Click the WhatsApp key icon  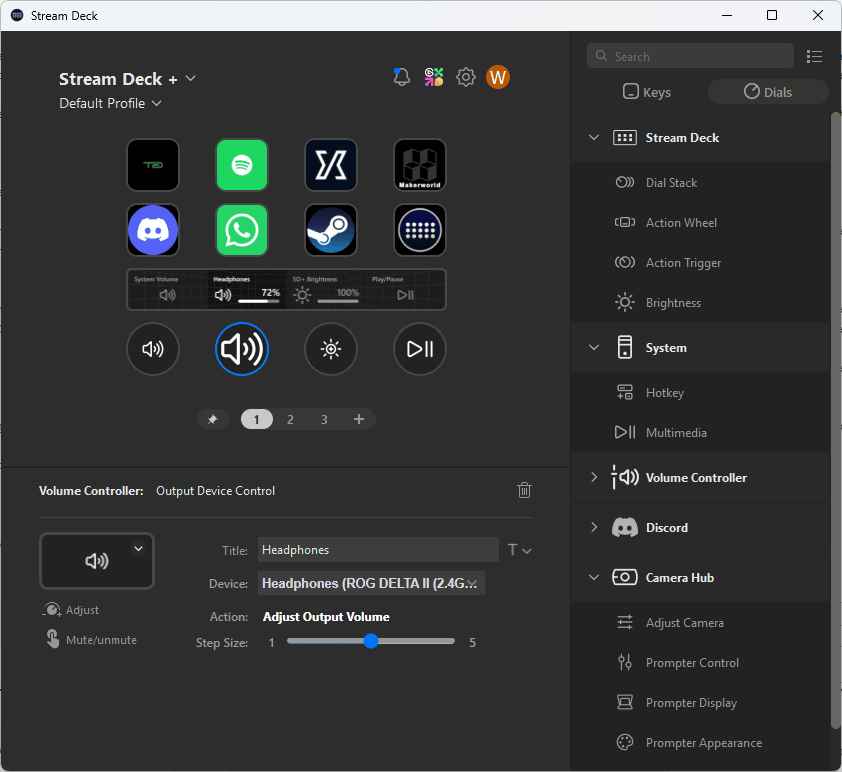point(242,230)
